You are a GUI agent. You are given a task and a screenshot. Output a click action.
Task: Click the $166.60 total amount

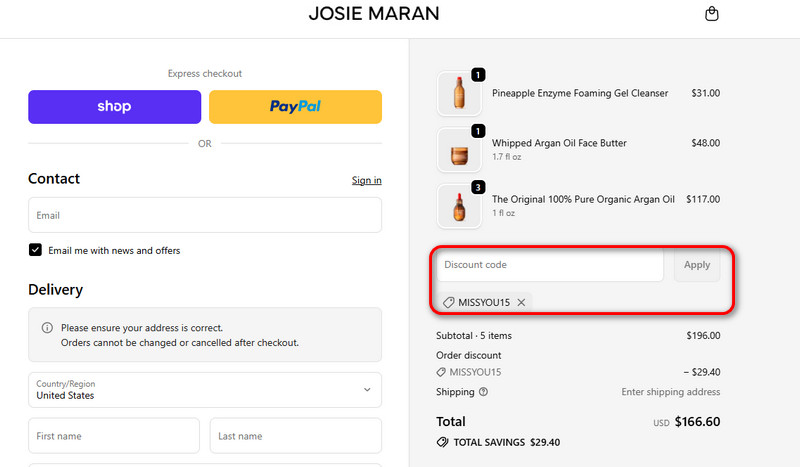[697, 422]
